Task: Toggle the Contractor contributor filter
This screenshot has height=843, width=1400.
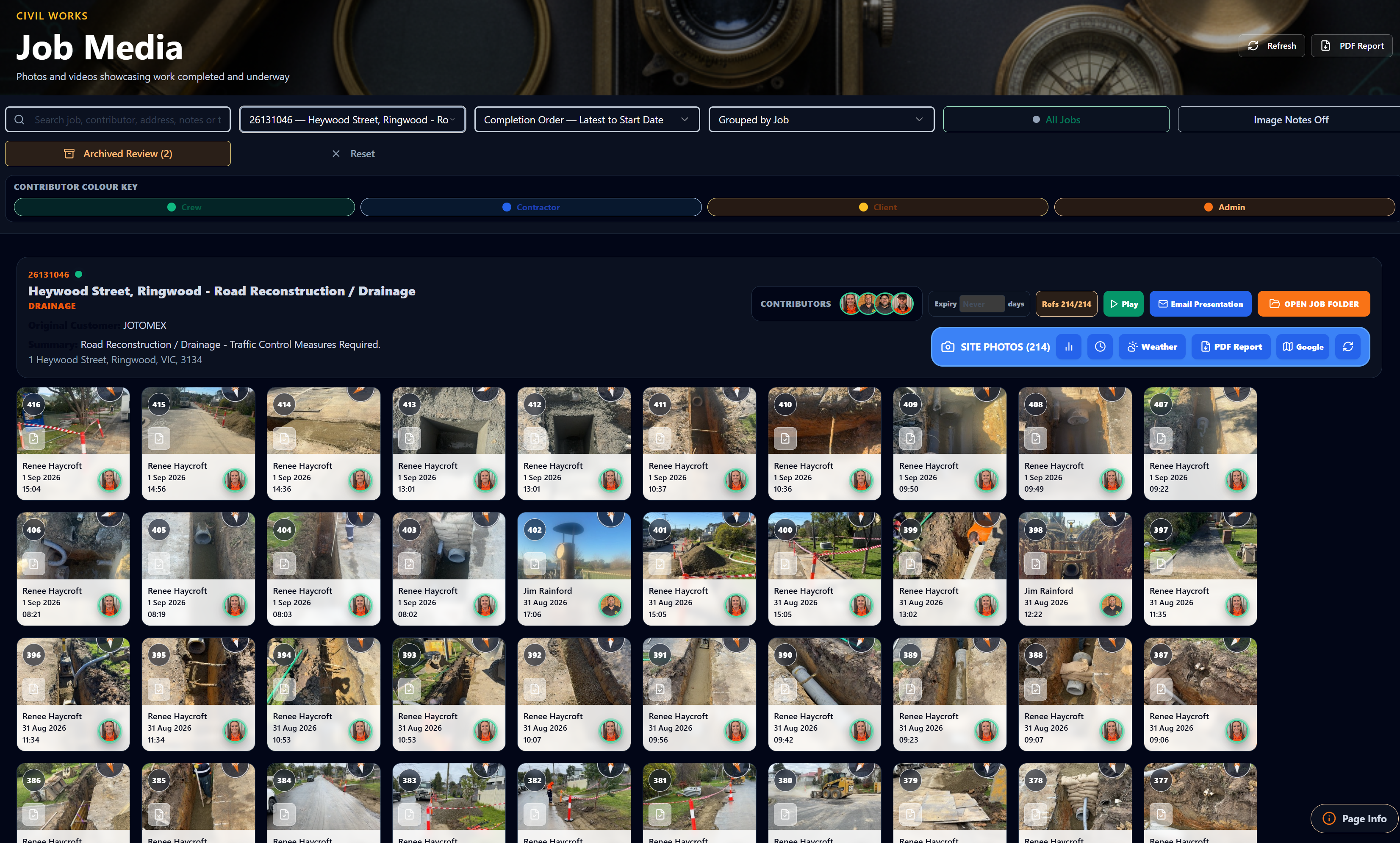Action: click(x=531, y=207)
